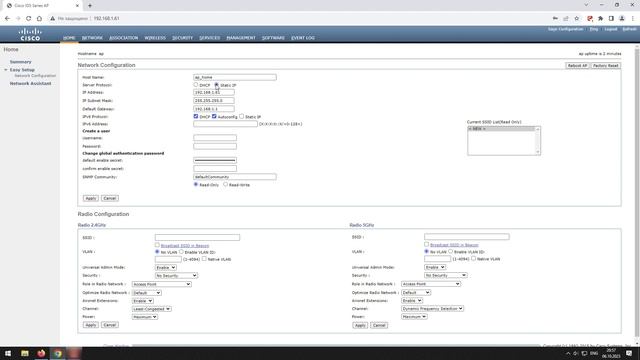Open the Chrome three-dot menu
The height and width of the screenshot is (360, 640).
coord(633,18)
